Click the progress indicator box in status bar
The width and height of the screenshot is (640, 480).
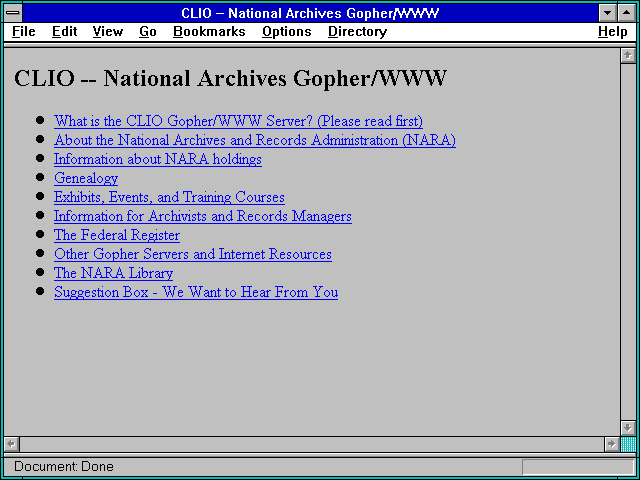[x=578, y=467]
